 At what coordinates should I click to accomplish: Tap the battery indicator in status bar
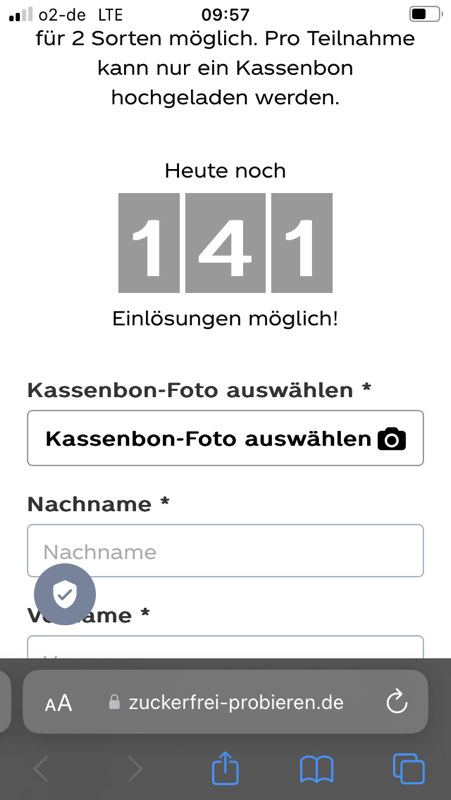425,14
